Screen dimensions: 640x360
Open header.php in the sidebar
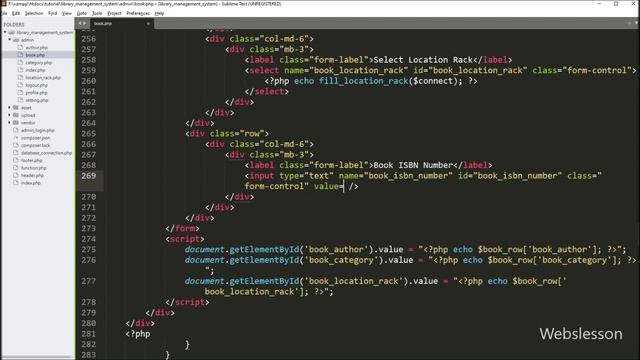pos(32,176)
